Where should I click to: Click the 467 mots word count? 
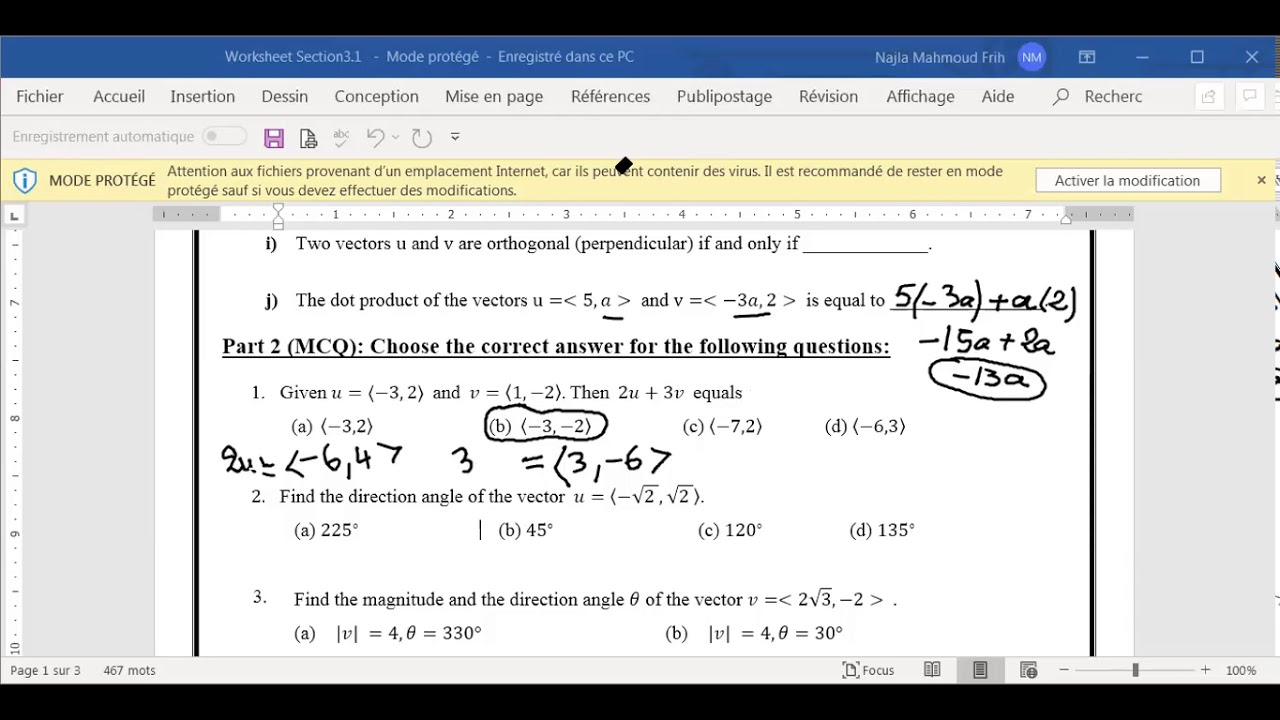point(129,670)
